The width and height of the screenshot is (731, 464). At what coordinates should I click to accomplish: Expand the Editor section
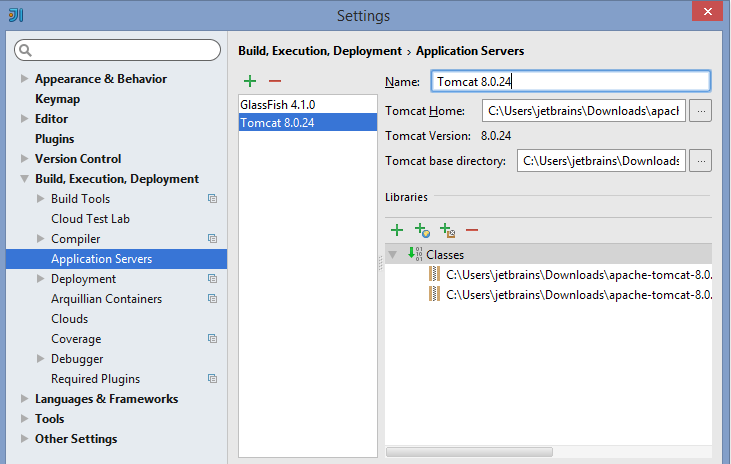tap(24, 118)
